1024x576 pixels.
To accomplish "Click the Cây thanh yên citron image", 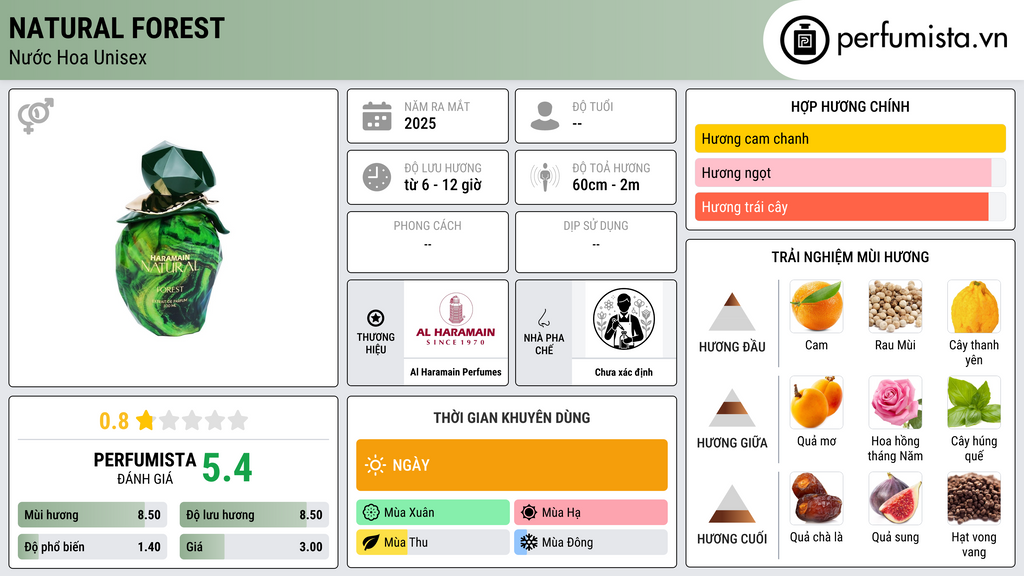I will [974, 306].
